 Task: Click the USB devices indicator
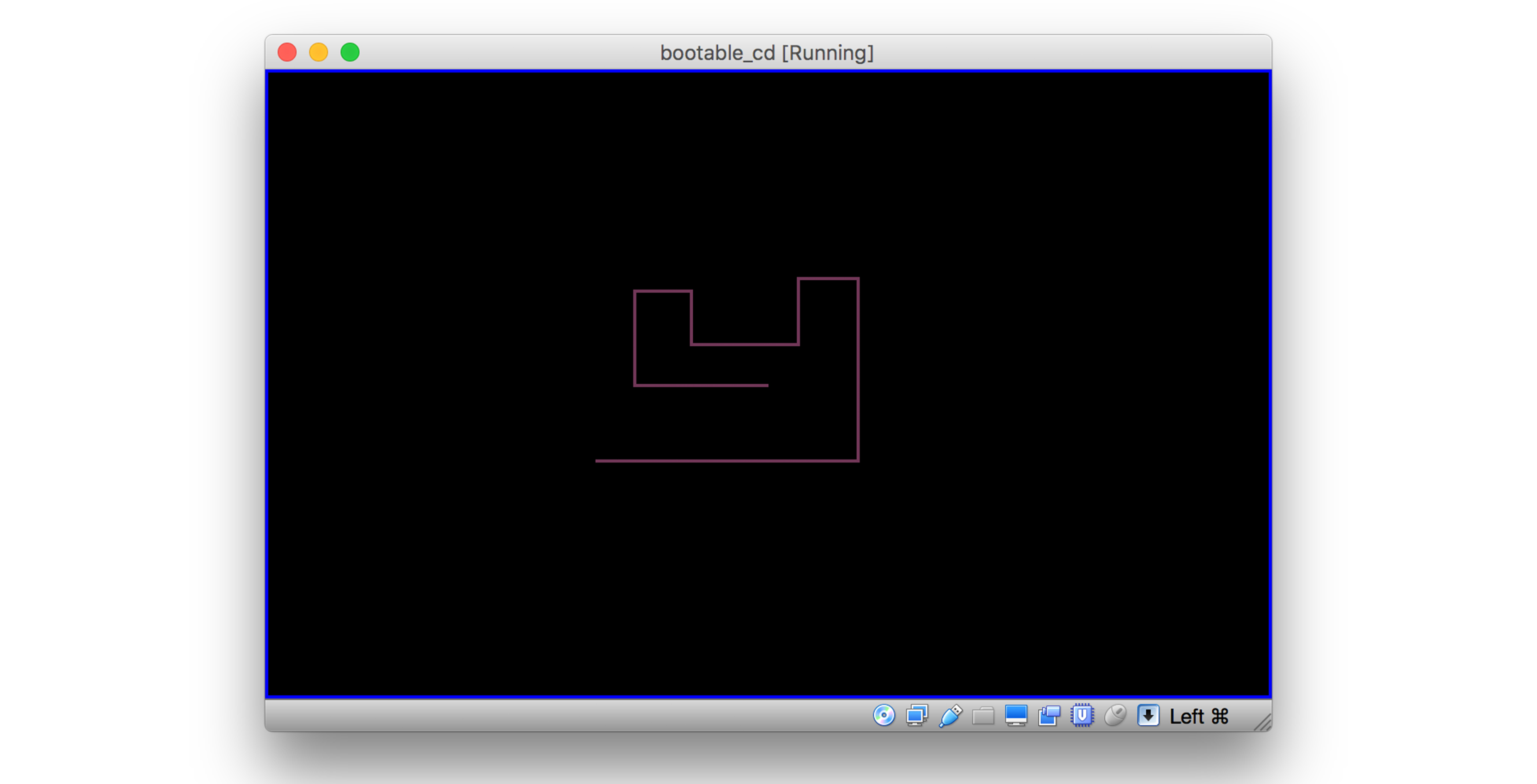[x=950, y=716]
